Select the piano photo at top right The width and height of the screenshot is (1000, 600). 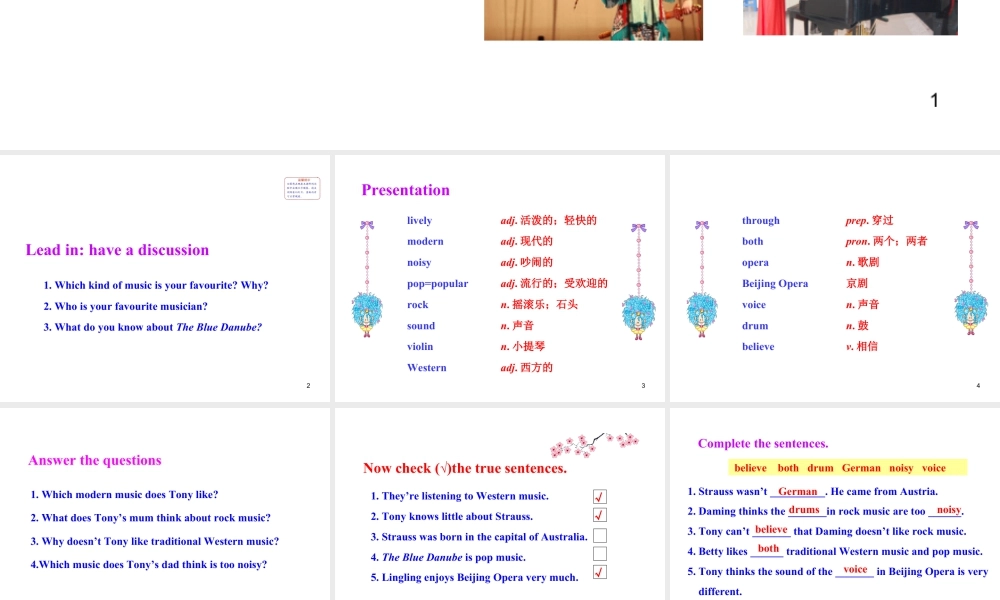(x=850, y=17)
